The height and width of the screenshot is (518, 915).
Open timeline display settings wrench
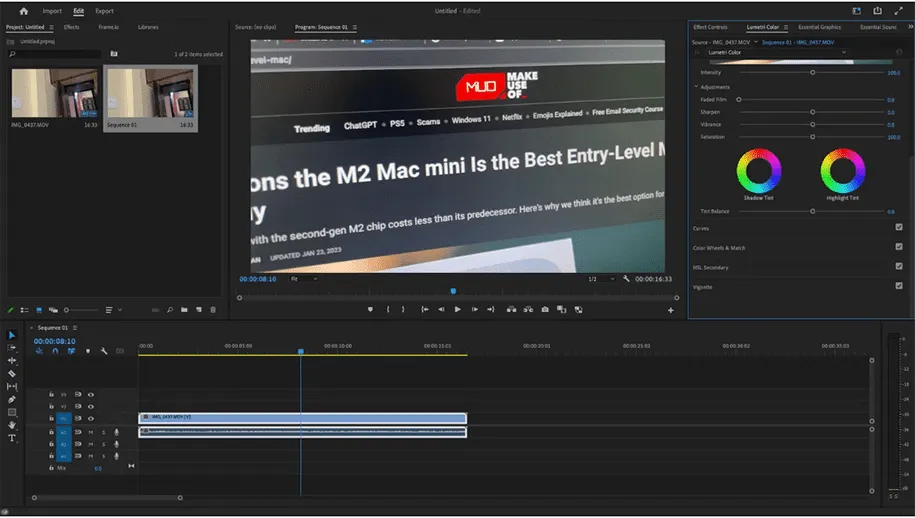[103, 351]
